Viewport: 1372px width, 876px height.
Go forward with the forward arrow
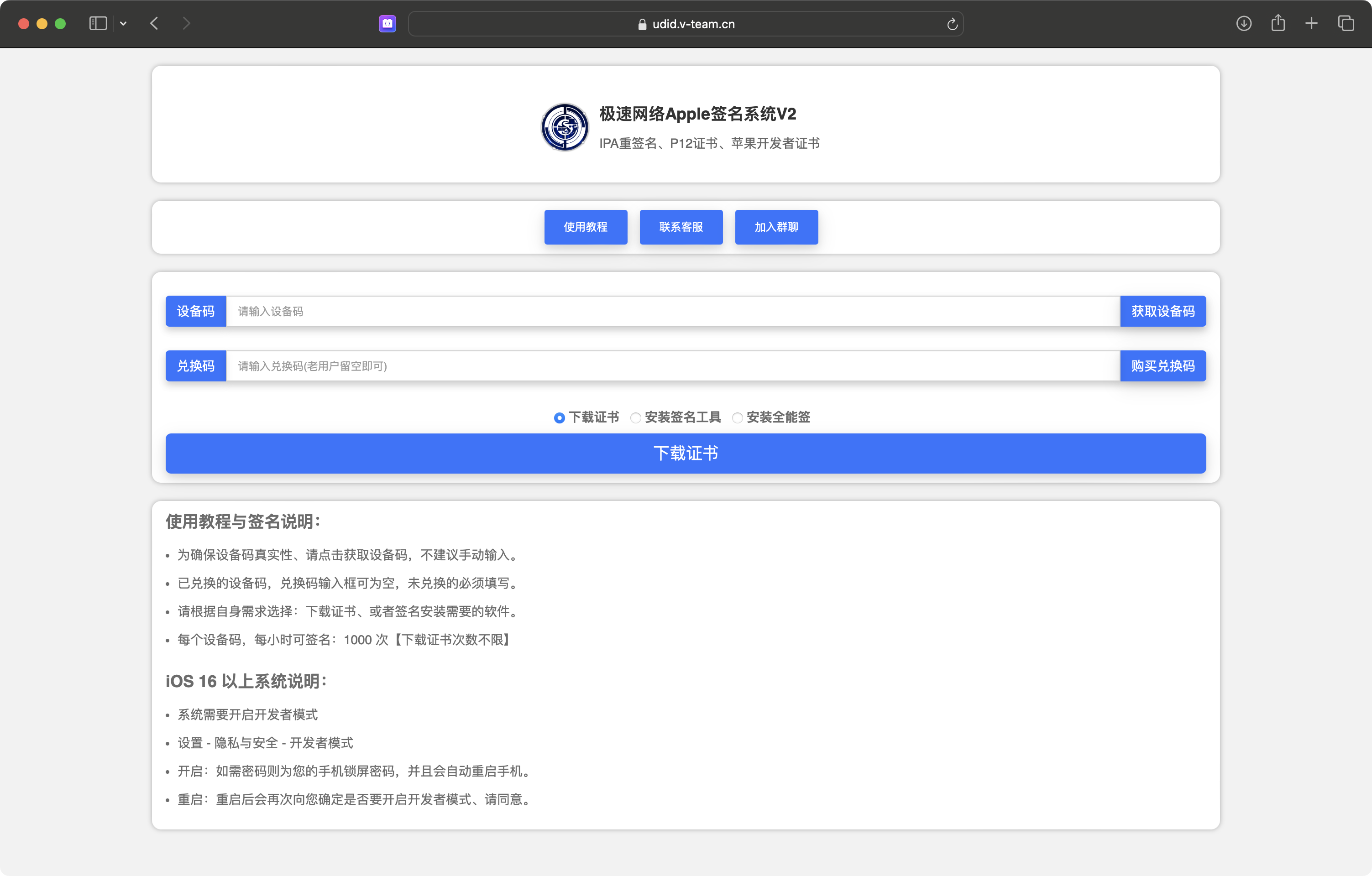point(186,23)
